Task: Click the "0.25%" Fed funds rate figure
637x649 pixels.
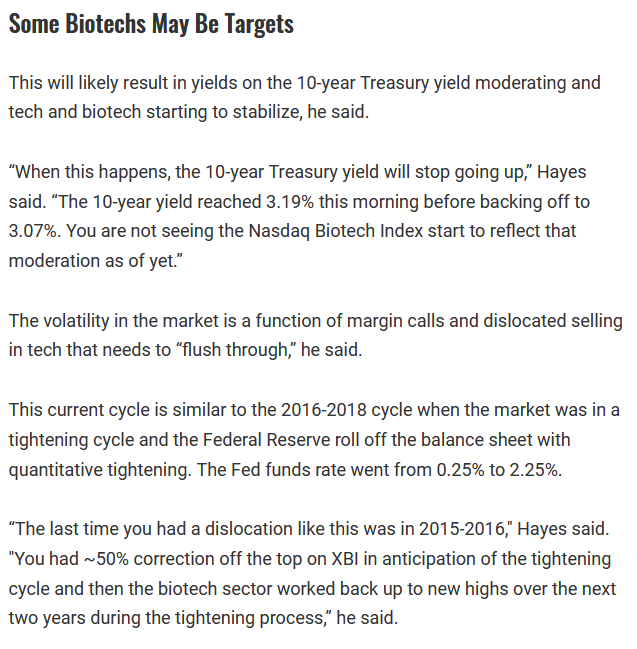Action: (x=460, y=470)
